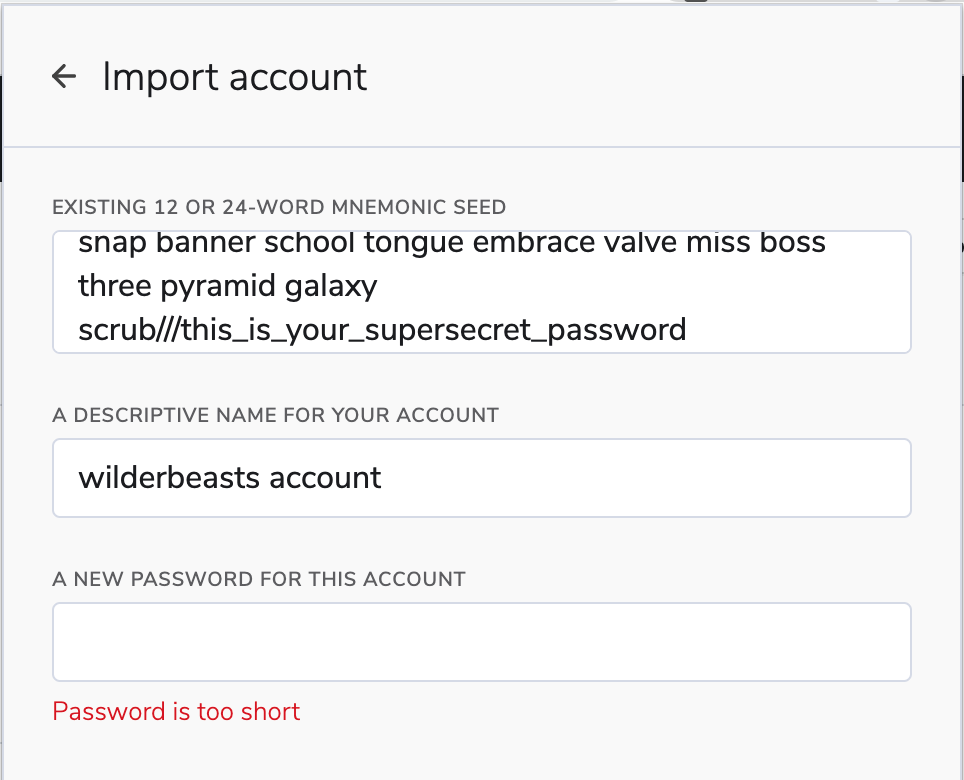Place cursor on the word 'snap' in seed

pos(112,243)
